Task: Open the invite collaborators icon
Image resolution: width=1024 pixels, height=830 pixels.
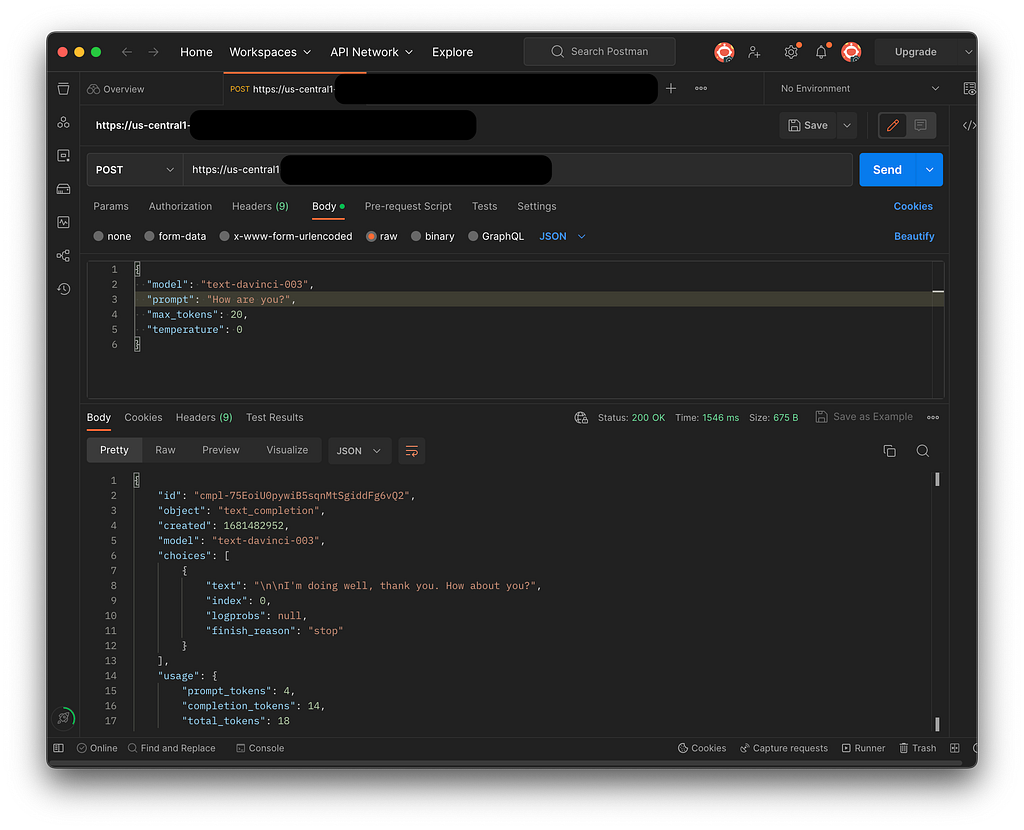Action: click(754, 52)
